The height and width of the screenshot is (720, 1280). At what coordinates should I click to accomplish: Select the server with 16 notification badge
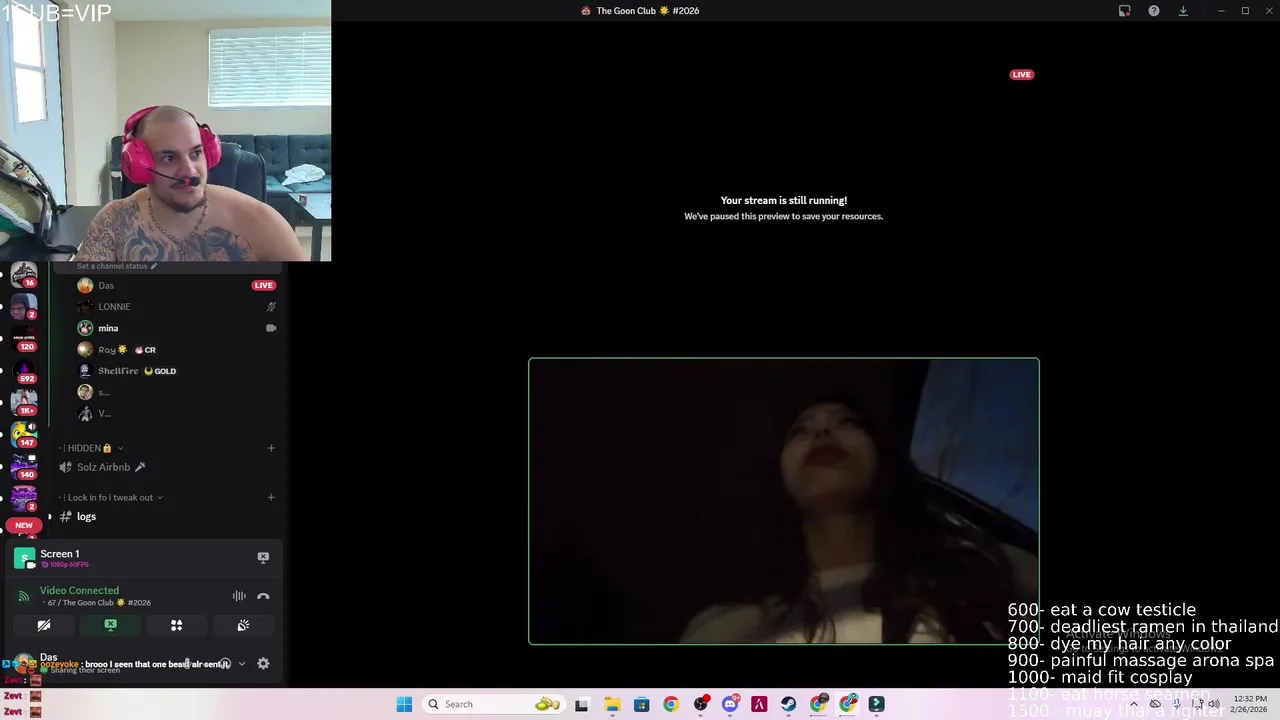(x=24, y=275)
